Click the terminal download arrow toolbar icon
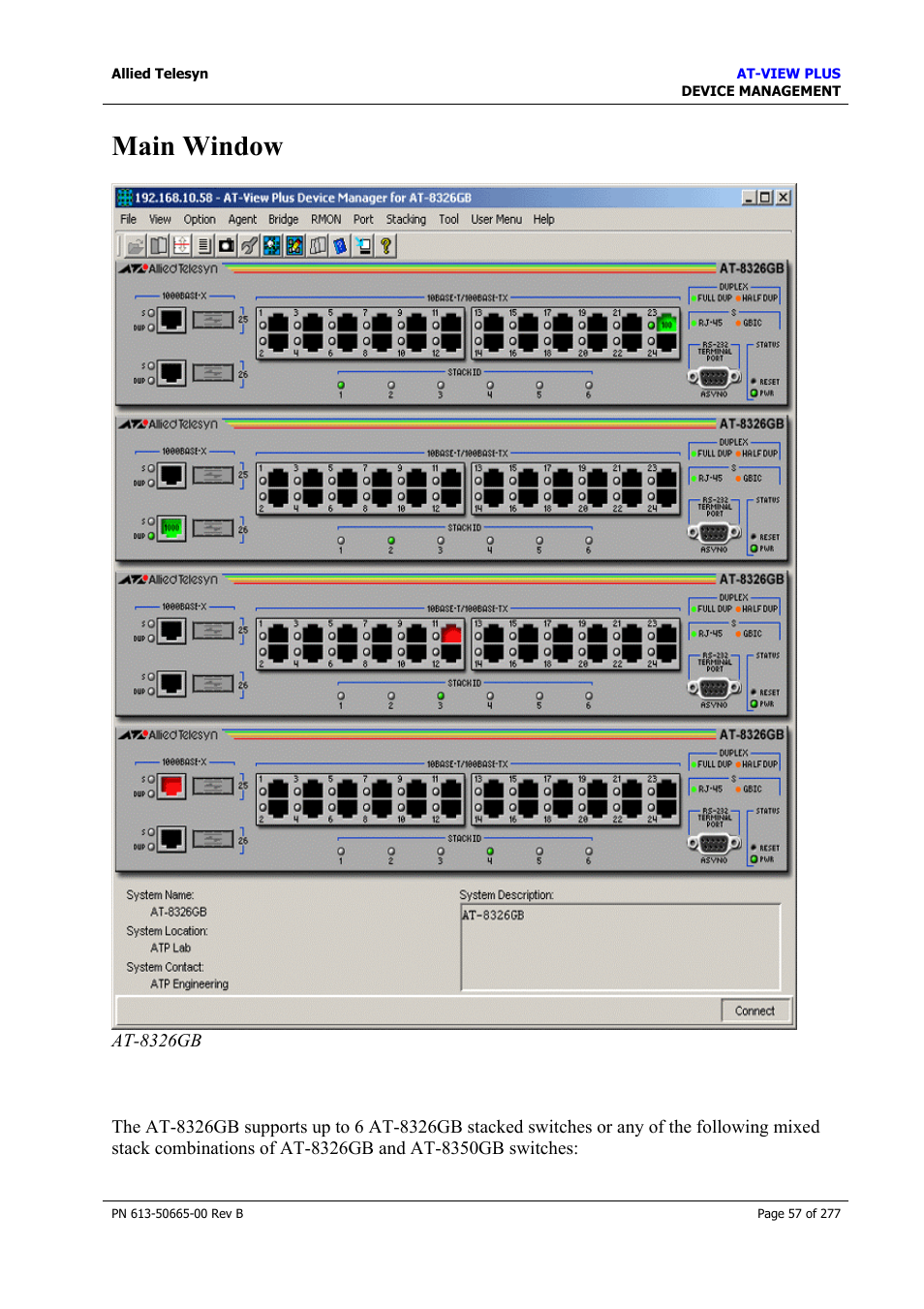This screenshot has width=924, height=1309. coord(363,246)
